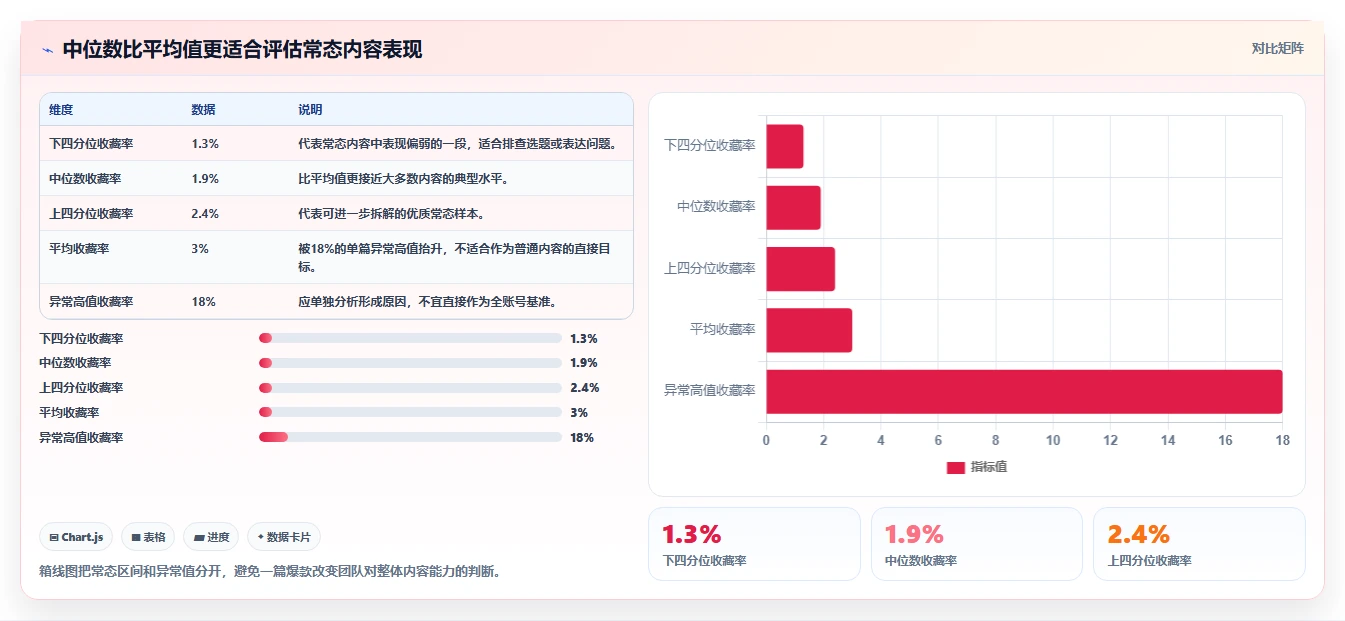Click the 中位数收藏率 progress bar

coord(410,363)
